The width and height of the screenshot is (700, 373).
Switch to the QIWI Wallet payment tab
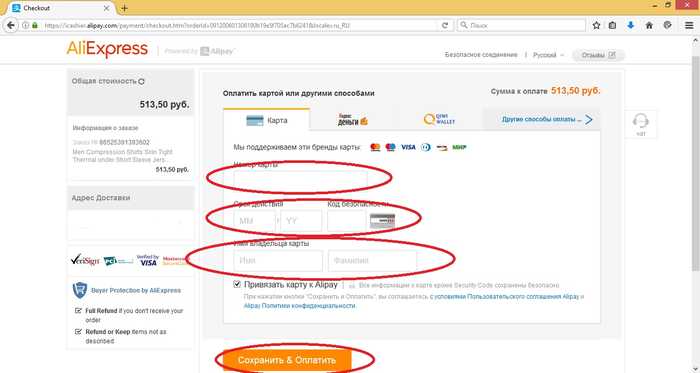439,120
